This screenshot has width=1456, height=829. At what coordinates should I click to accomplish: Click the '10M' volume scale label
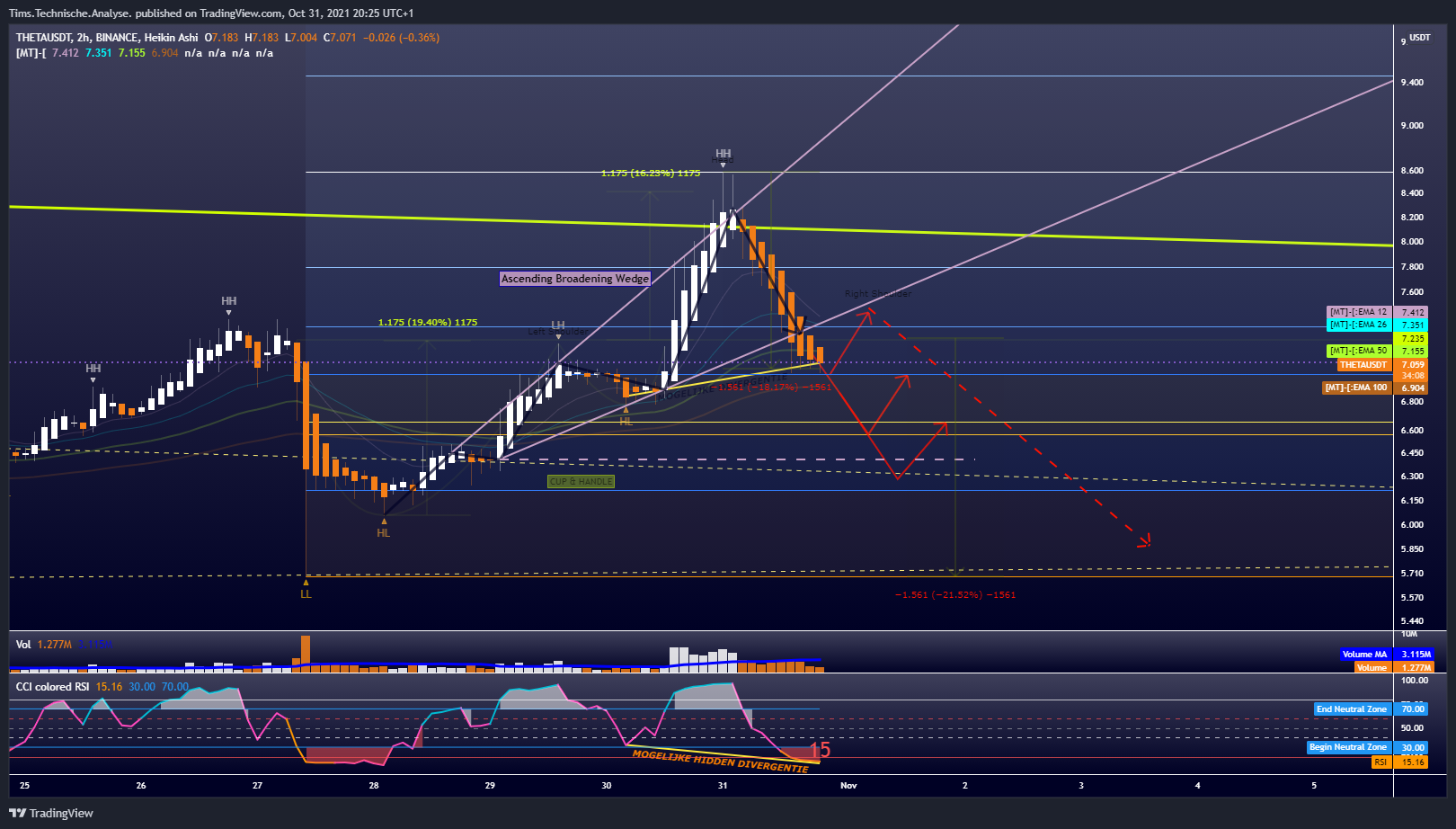pos(1409,634)
